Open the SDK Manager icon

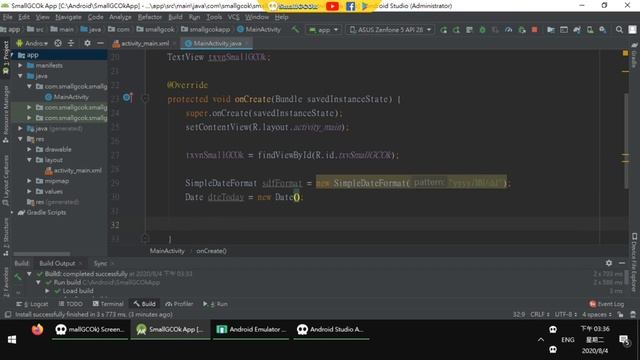[603, 30]
